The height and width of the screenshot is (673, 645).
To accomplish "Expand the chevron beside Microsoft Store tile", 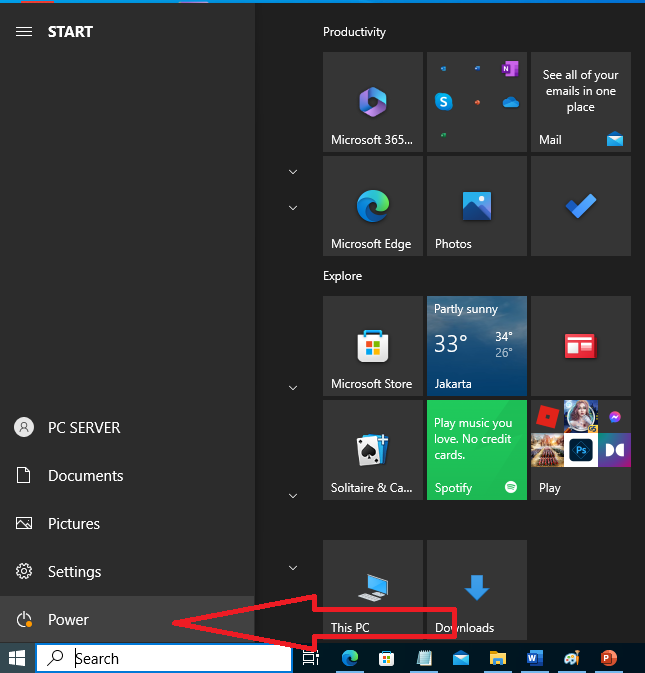I will coord(293,388).
